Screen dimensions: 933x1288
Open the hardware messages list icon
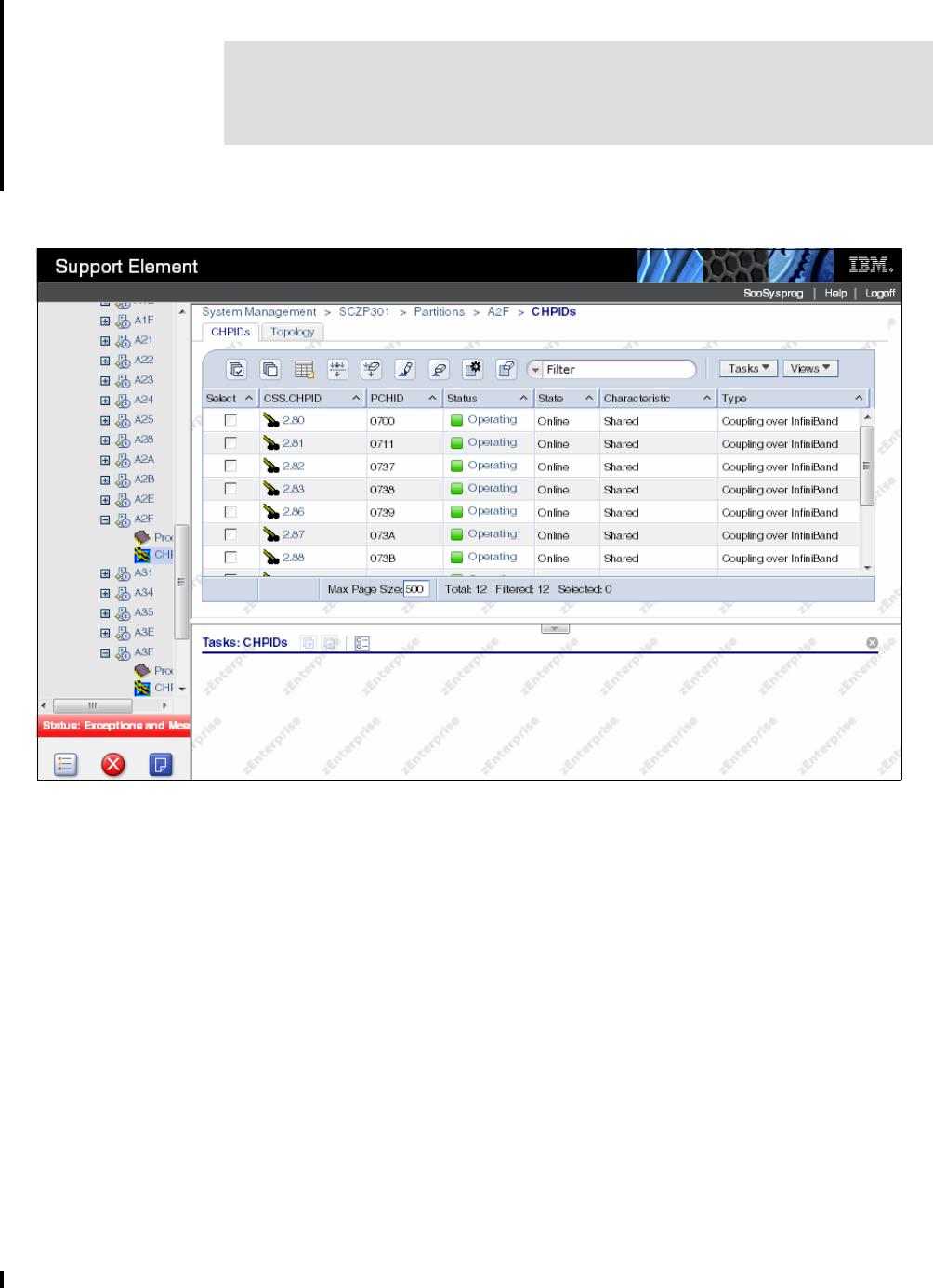[x=66, y=765]
